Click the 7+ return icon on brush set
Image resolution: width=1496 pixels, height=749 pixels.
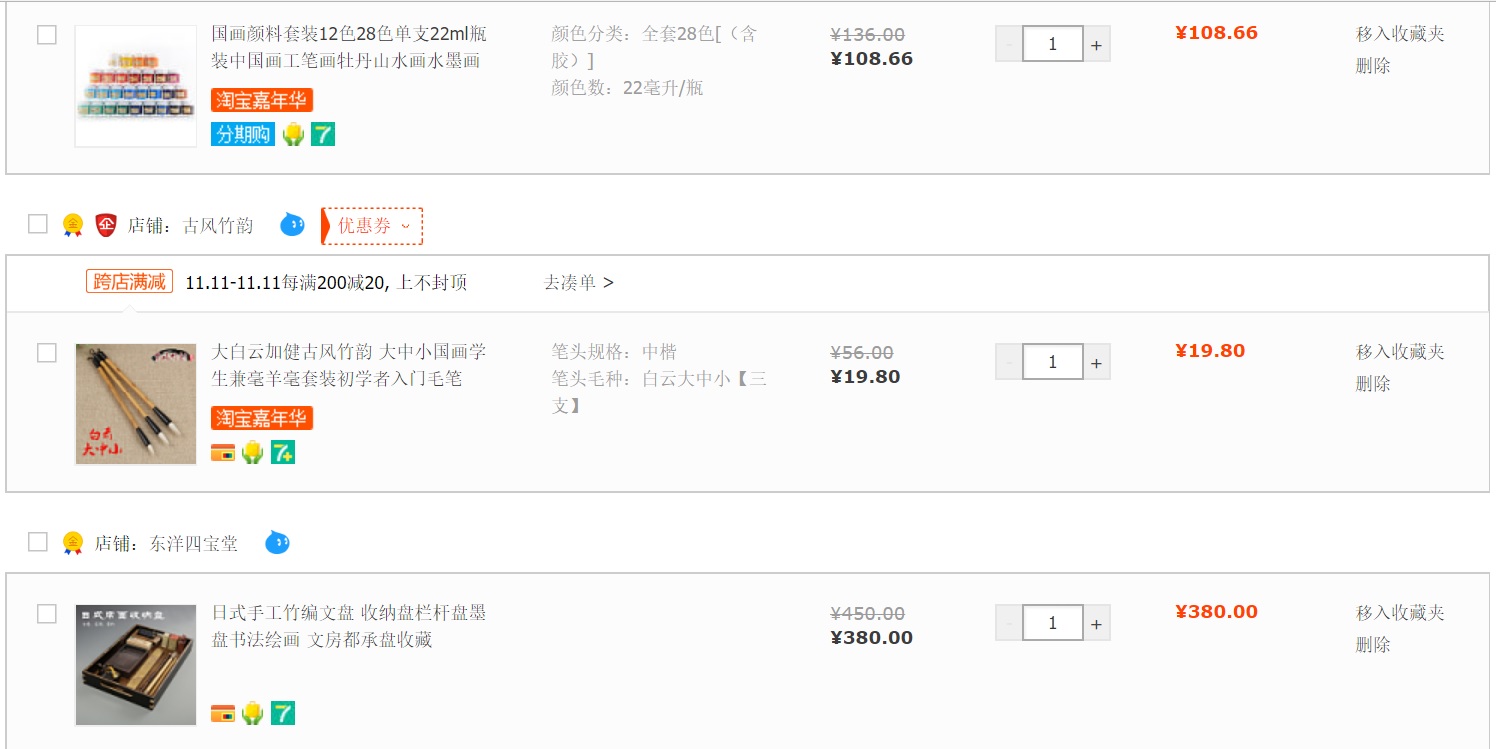283,453
